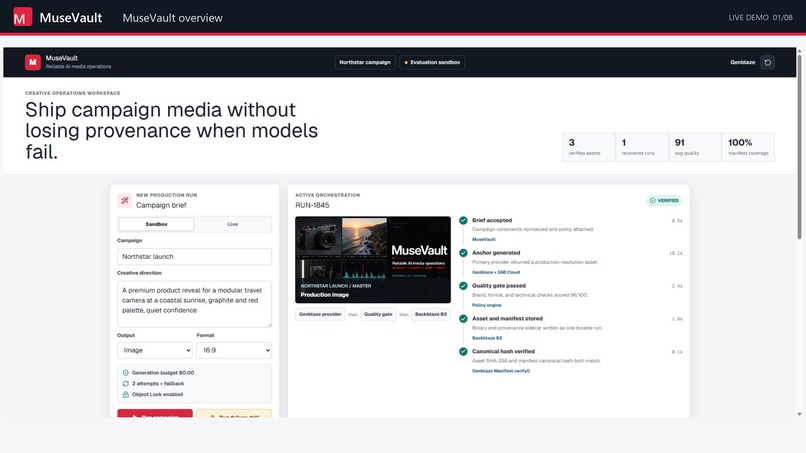Image resolution: width=806 pixels, height=453 pixels.
Task: Switch to Live mode
Action: (232, 224)
